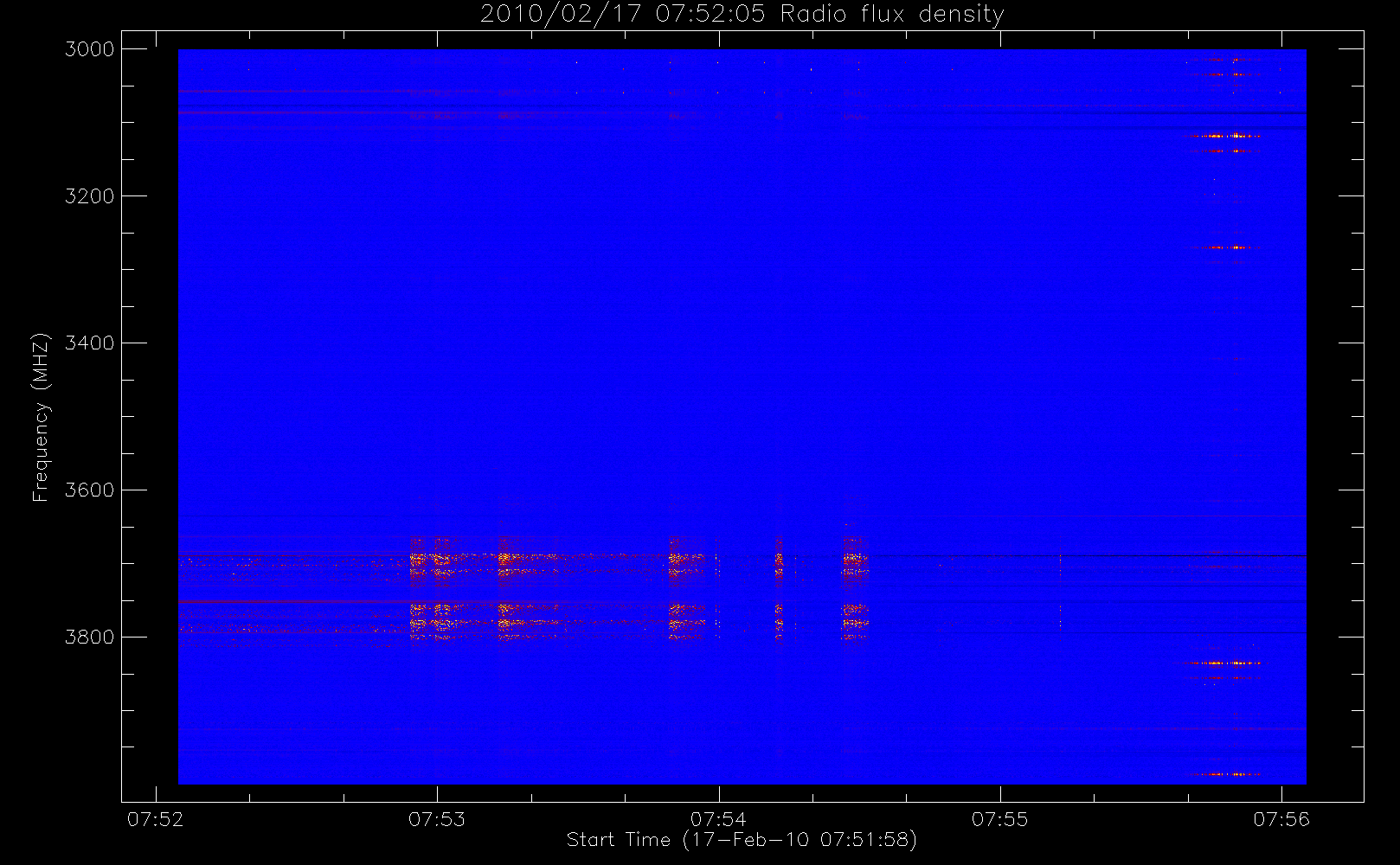1400x865 pixels.
Task: Click the "Start Time (17-Feb-10 07:51:58)" label
Action: click(x=742, y=840)
